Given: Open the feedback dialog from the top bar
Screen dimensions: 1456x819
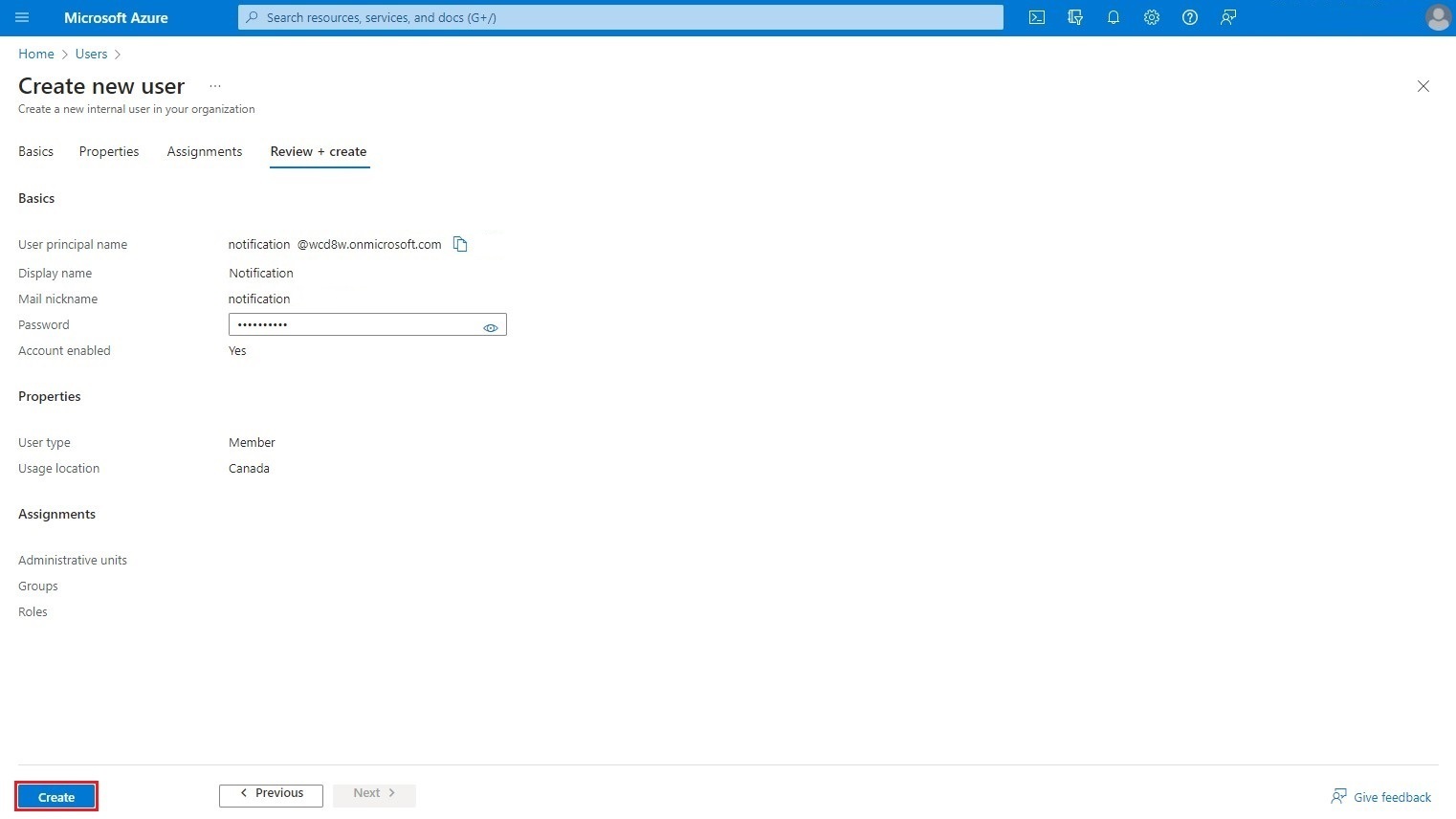Looking at the screenshot, I should 1227,17.
